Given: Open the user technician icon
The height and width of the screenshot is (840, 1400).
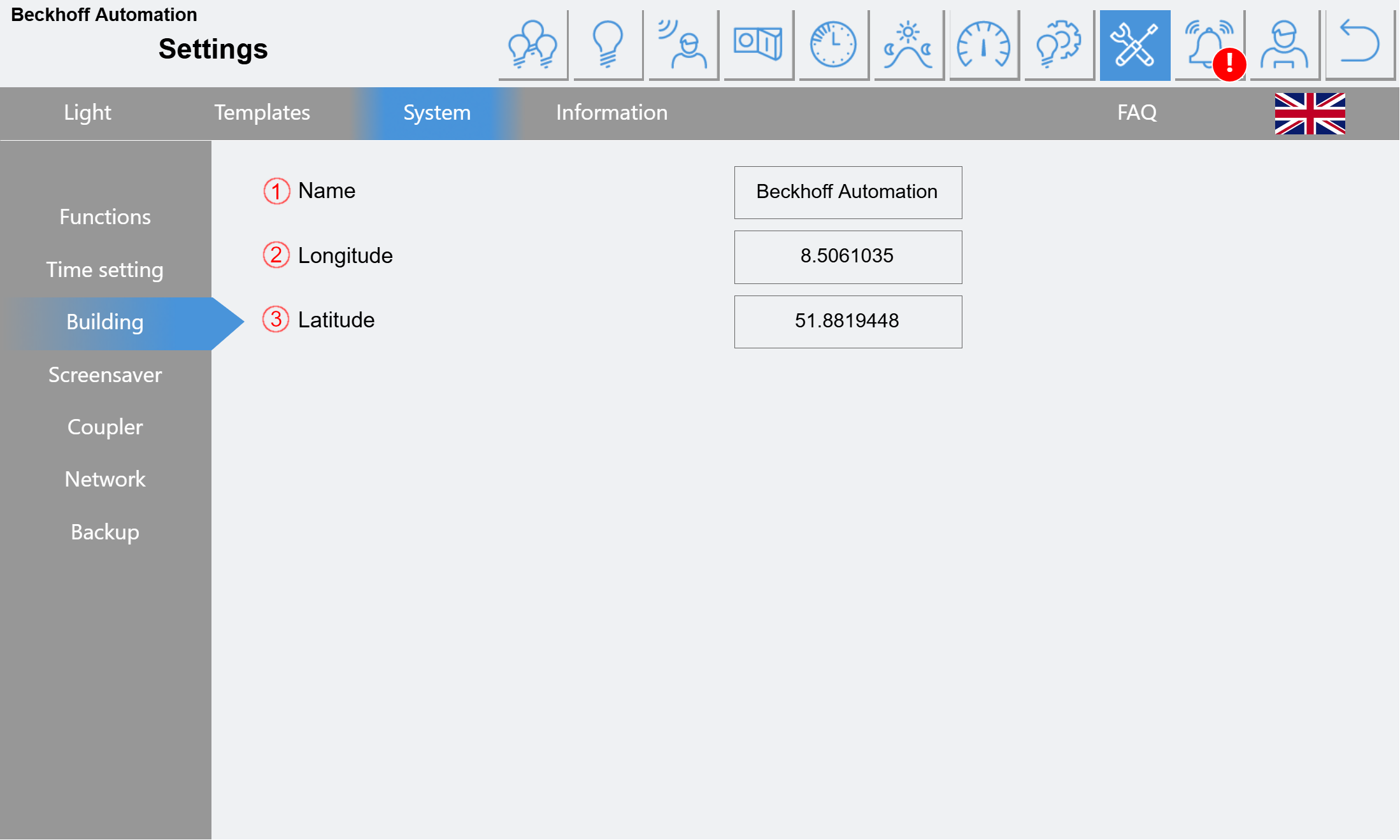Looking at the screenshot, I should [1285, 45].
